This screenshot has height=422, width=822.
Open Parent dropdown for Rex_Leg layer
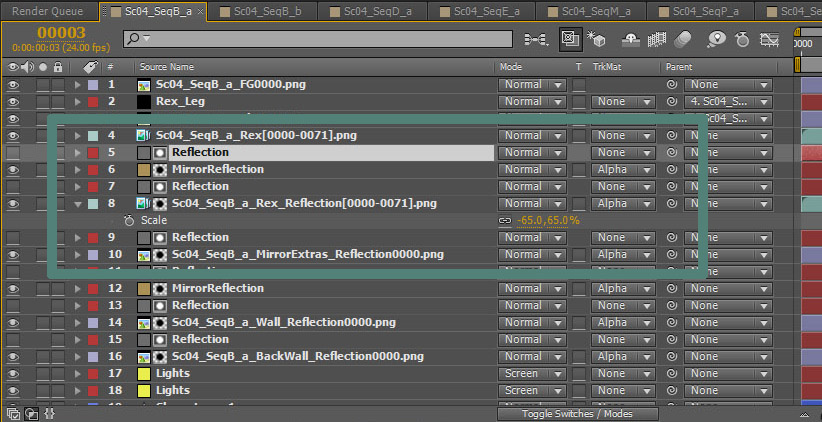coord(728,102)
